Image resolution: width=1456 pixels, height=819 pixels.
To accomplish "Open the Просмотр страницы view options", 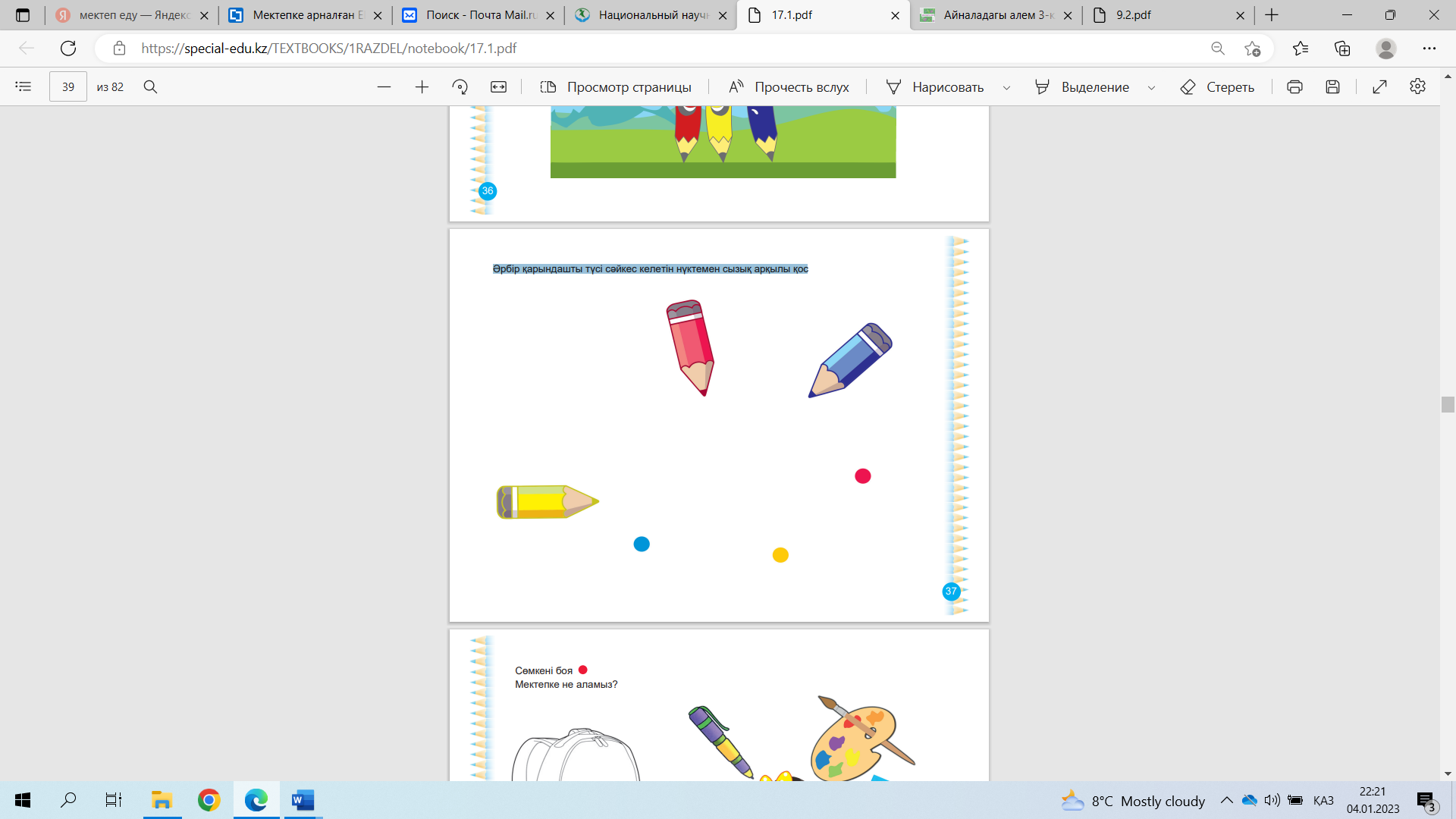I will click(x=615, y=86).
